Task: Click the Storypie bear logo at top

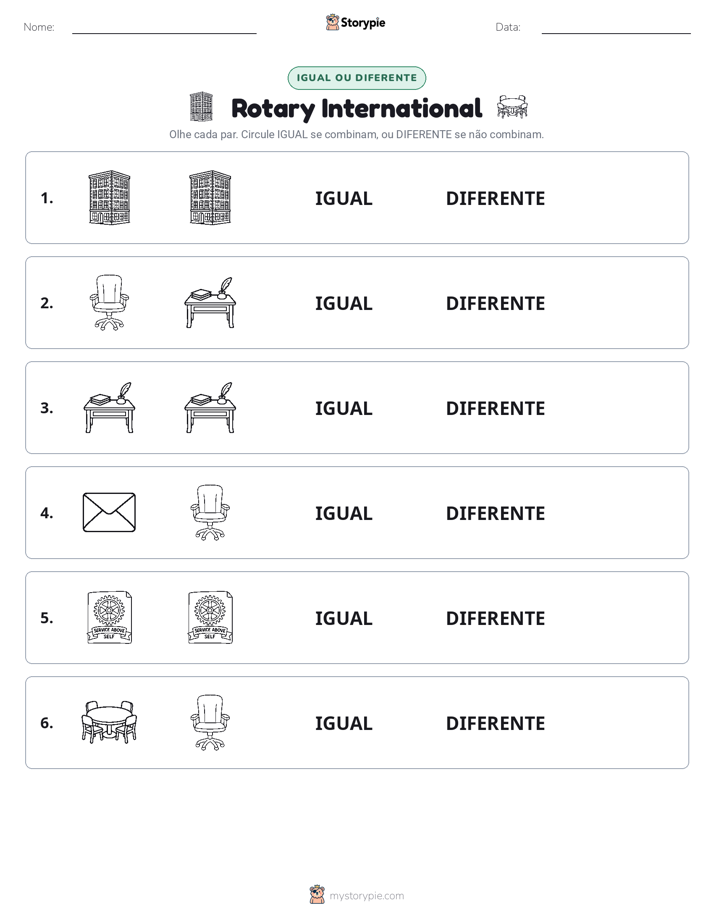Action: pos(332,22)
